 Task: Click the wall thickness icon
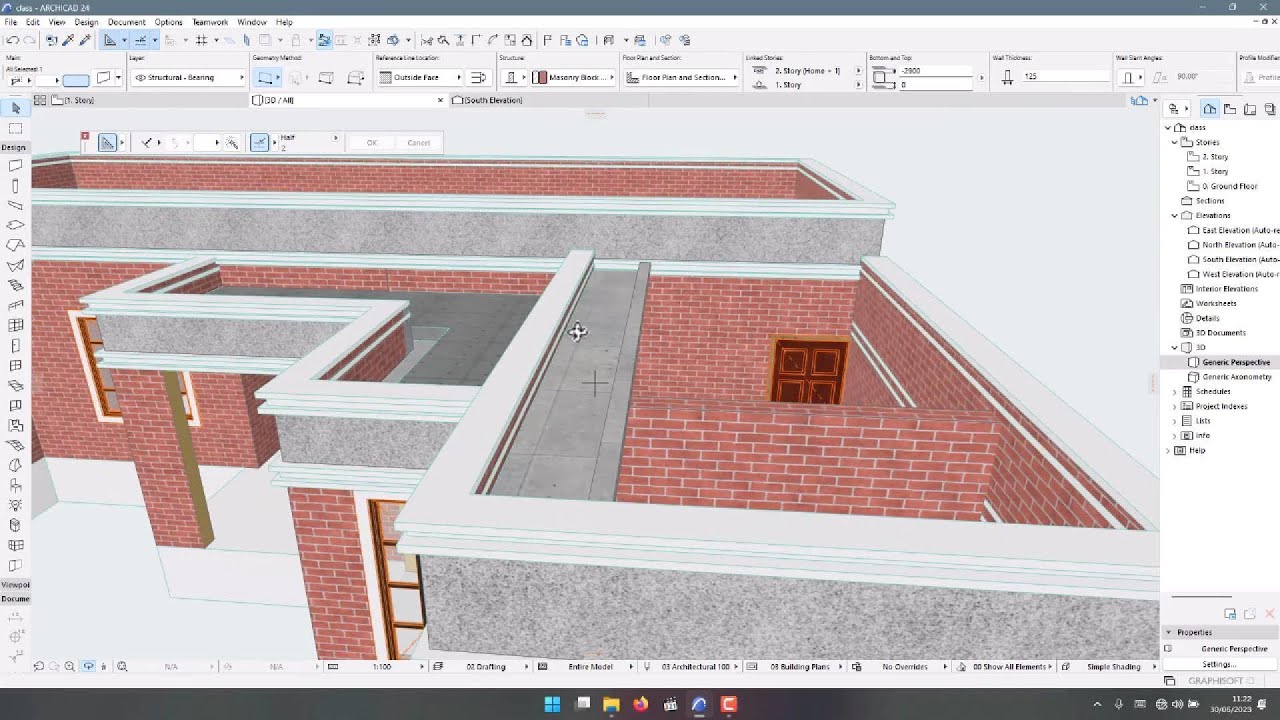(1007, 77)
